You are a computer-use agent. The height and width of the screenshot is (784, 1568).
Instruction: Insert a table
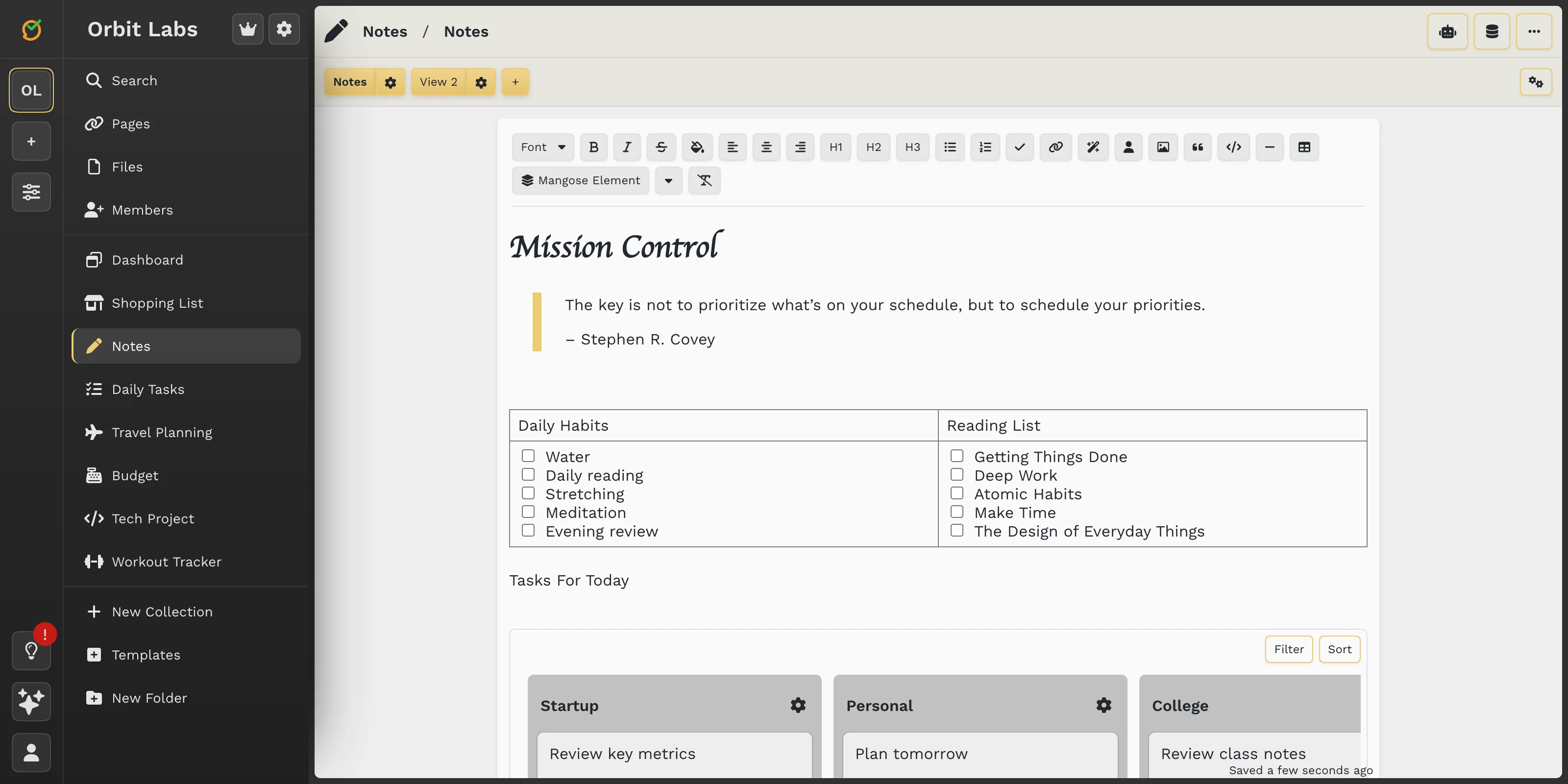[1304, 147]
